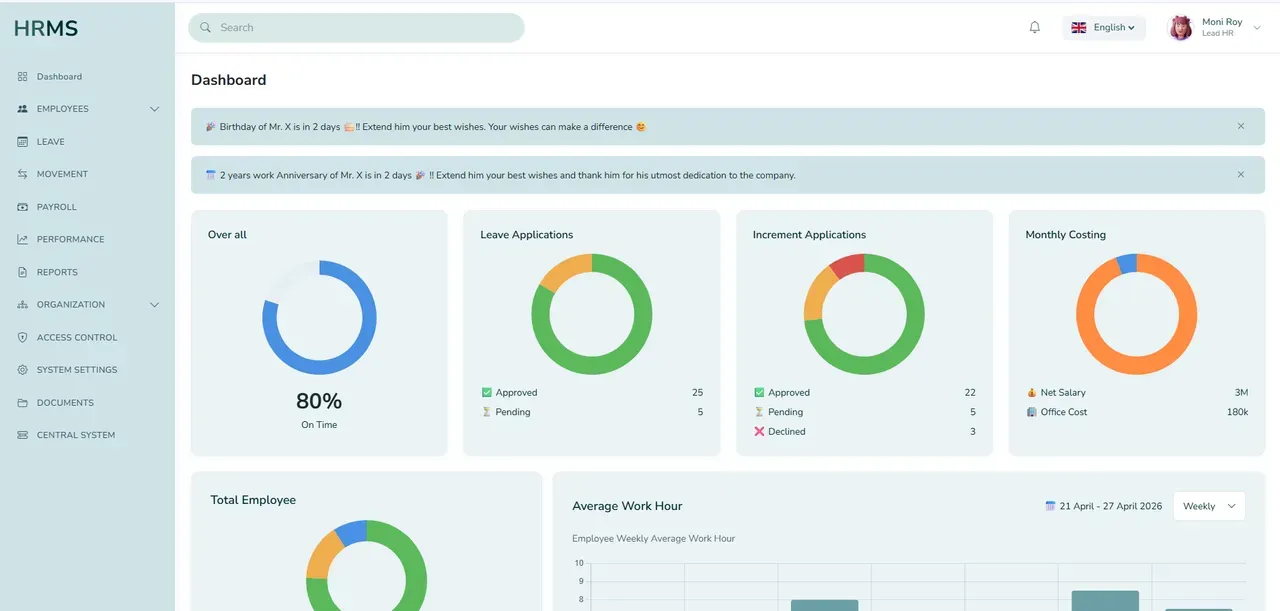
Task: Click the green check icon in Leave Applications
Action: click(x=487, y=393)
